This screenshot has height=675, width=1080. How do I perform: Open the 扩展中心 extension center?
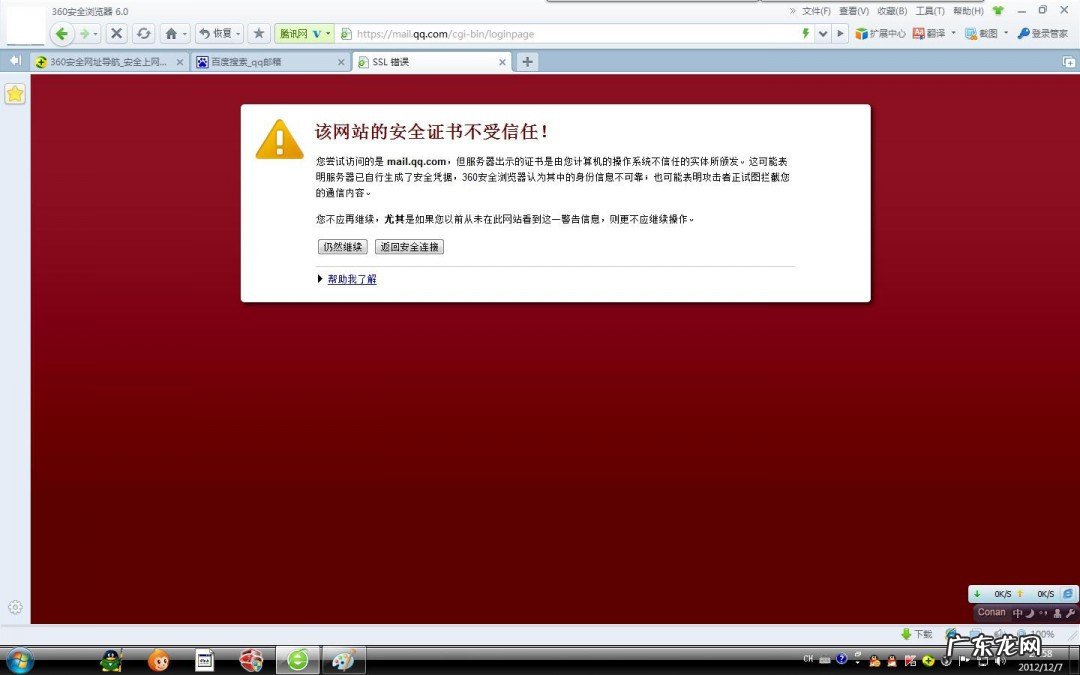pyautogui.click(x=884, y=33)
